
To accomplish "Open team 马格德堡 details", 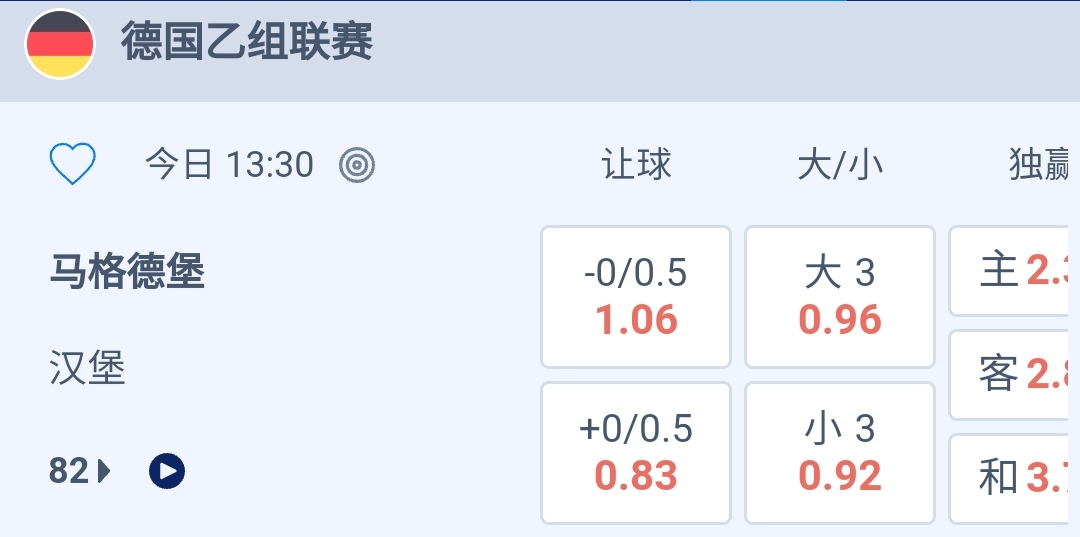I will tap(127, 271).
